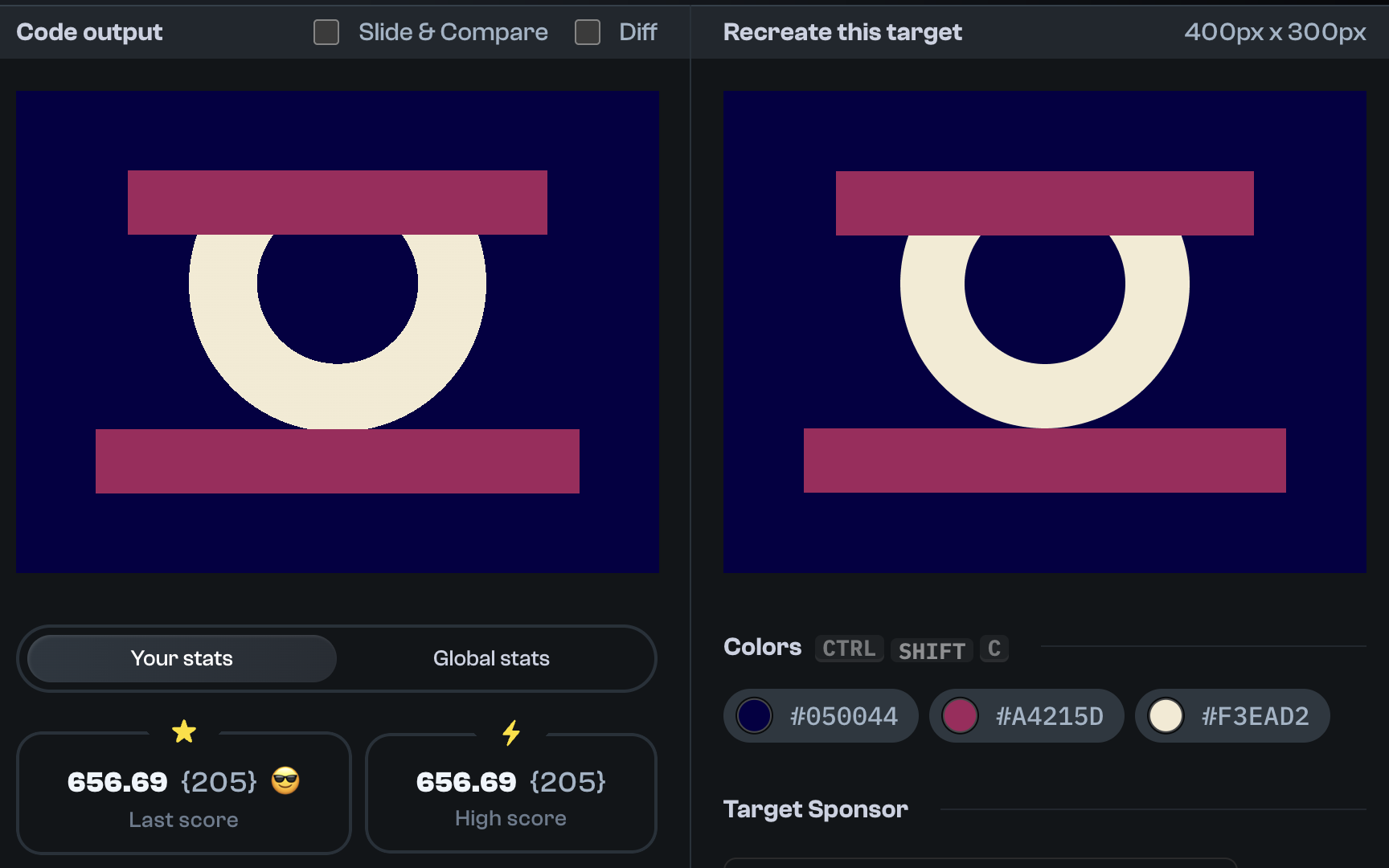Viewport: 1389px width, 868px height.
Task: Click the target image preview
Action: click(x=1045, y=331)
